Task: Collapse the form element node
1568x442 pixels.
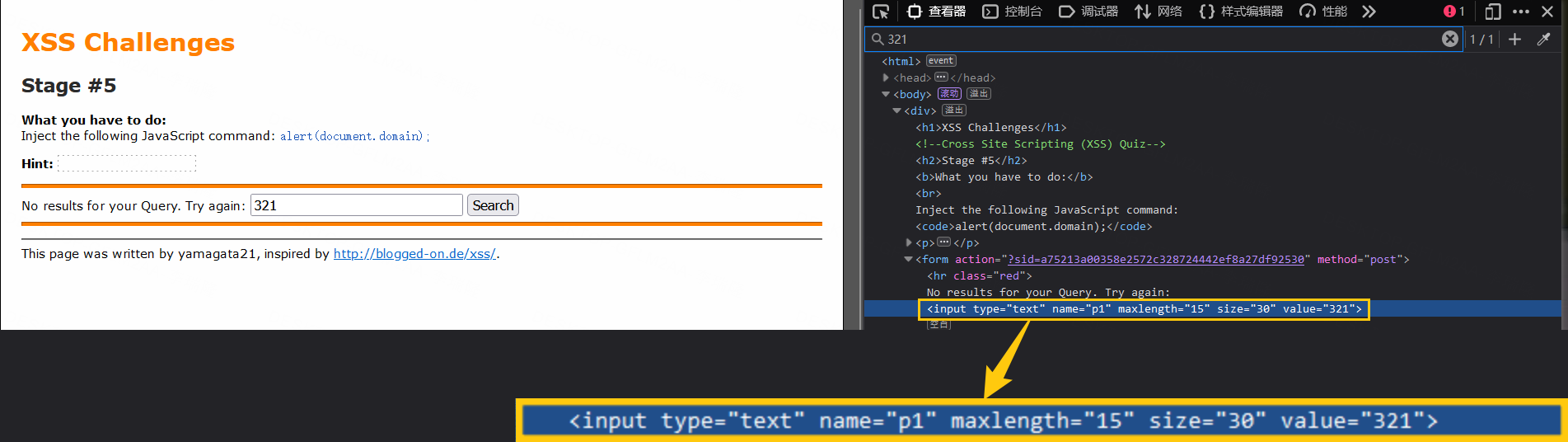Action: 908,259
